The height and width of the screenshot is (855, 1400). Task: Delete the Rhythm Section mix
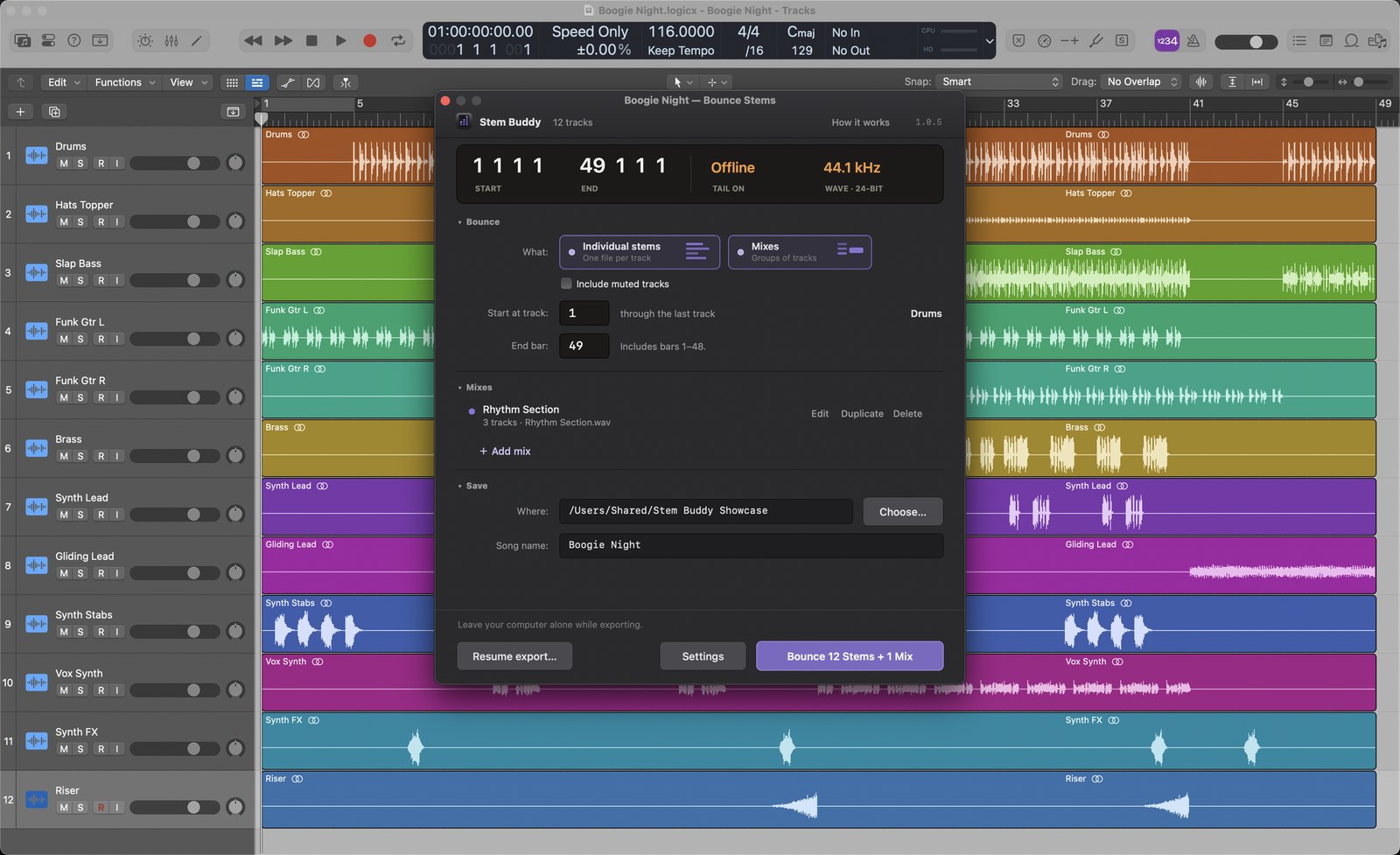[907, 414]
